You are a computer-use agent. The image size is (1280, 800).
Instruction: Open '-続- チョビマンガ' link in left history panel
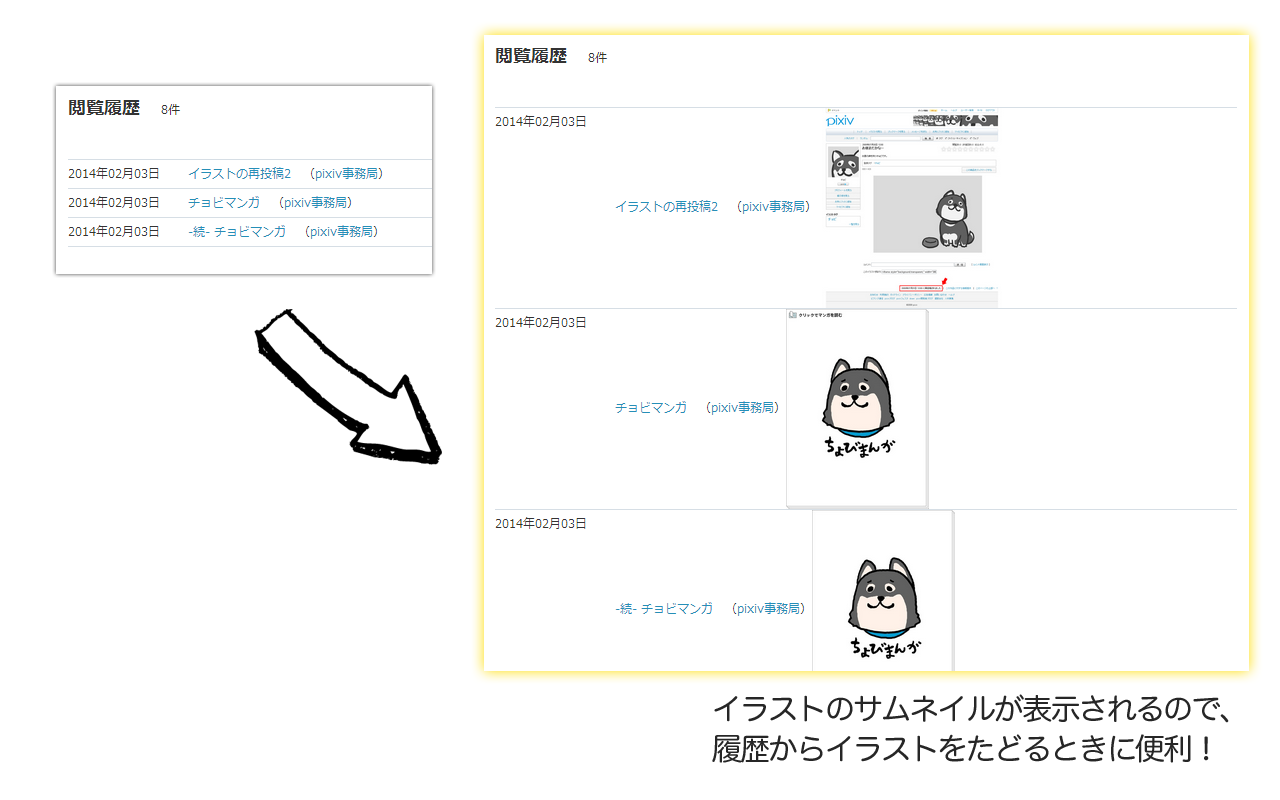[237, 231]
